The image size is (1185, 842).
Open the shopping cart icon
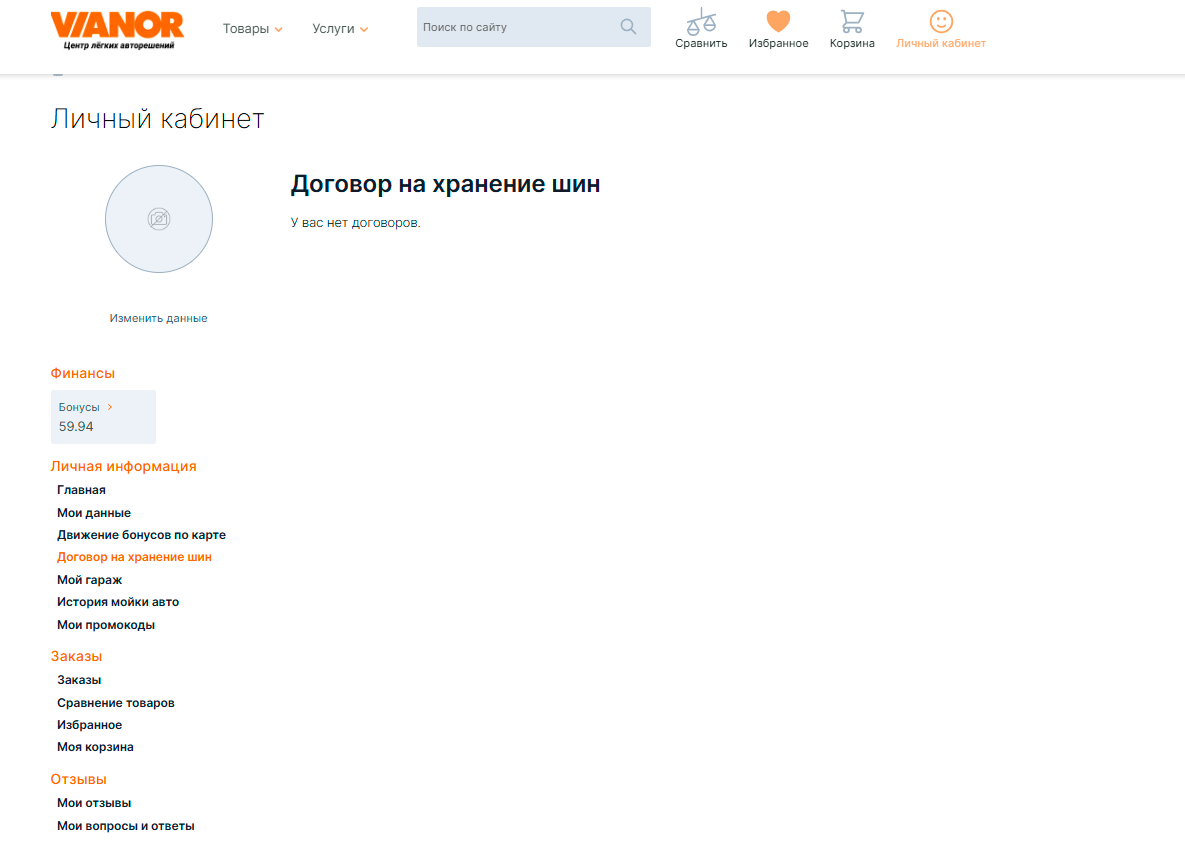pyautogui.click(x=852, y=21)
